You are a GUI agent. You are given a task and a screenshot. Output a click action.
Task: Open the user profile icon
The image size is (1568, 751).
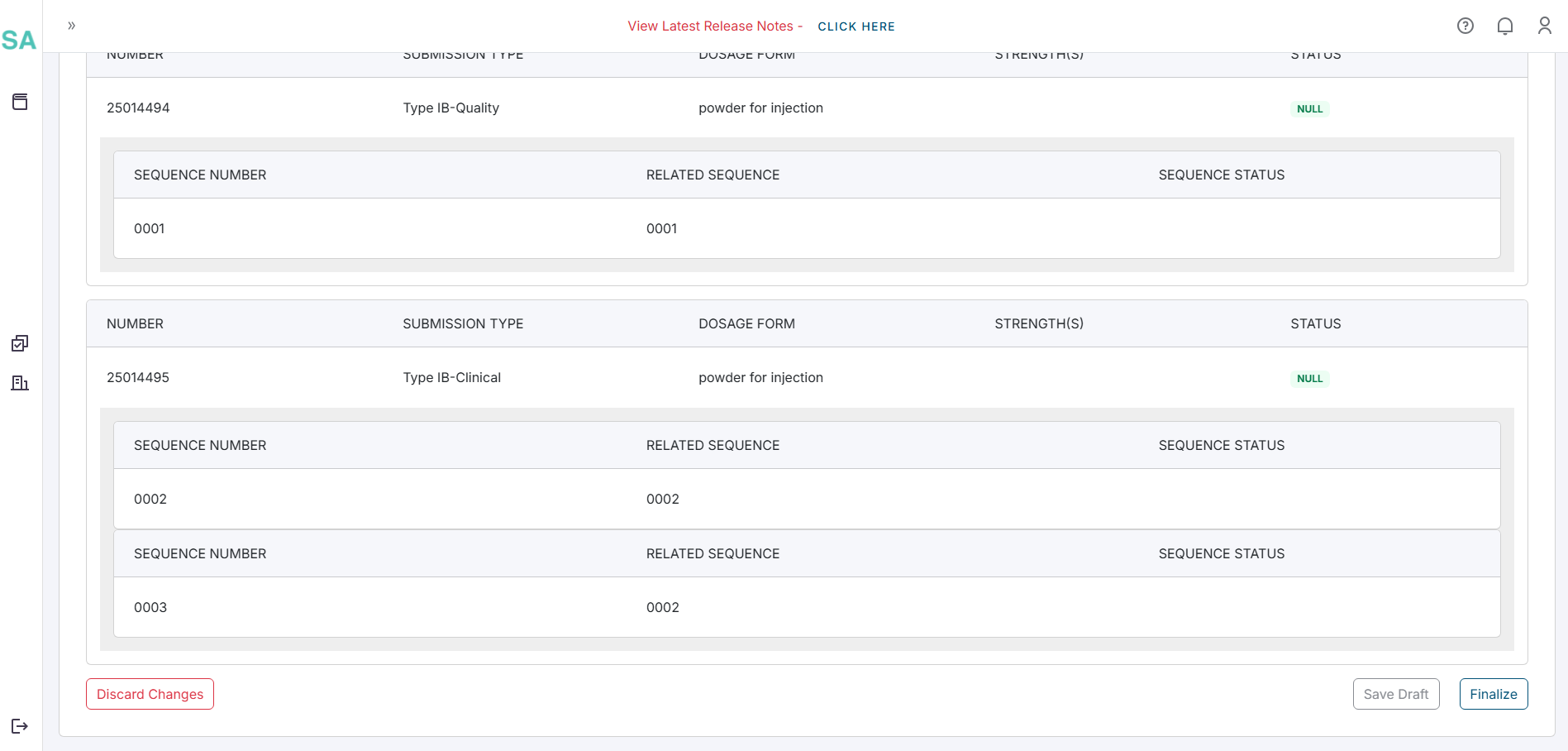click(x=1544, y=26)
